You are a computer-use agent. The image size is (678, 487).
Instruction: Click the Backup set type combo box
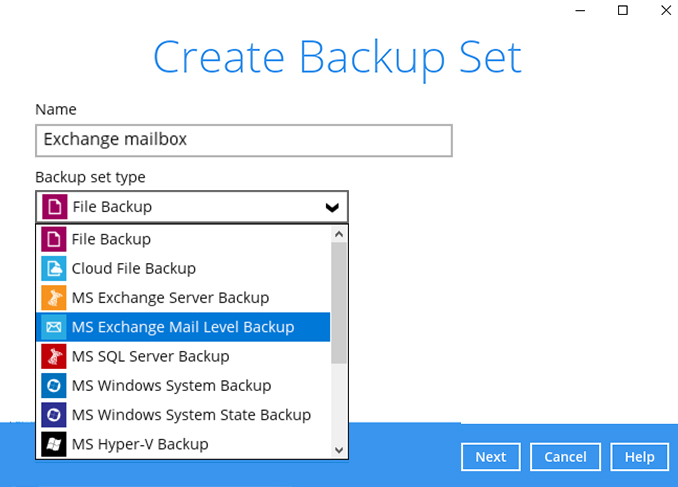192,207
